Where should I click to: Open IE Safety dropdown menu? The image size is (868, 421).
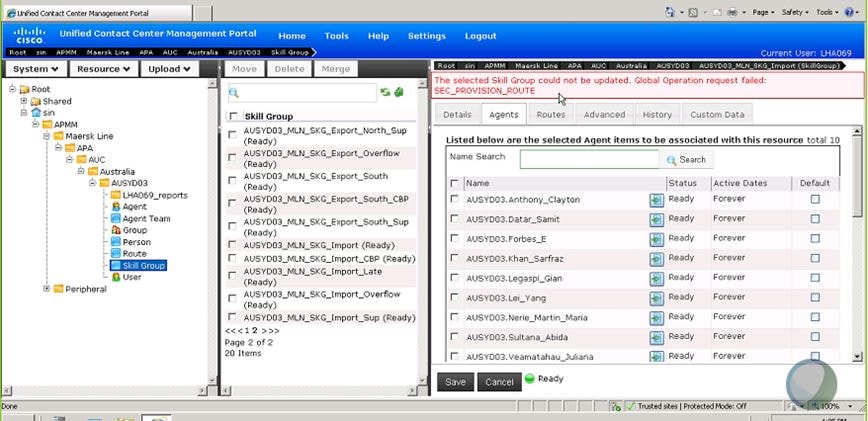(795, 12)
